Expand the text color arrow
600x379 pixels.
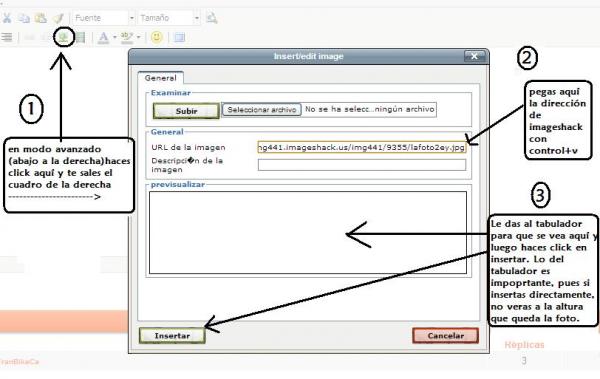114,37
